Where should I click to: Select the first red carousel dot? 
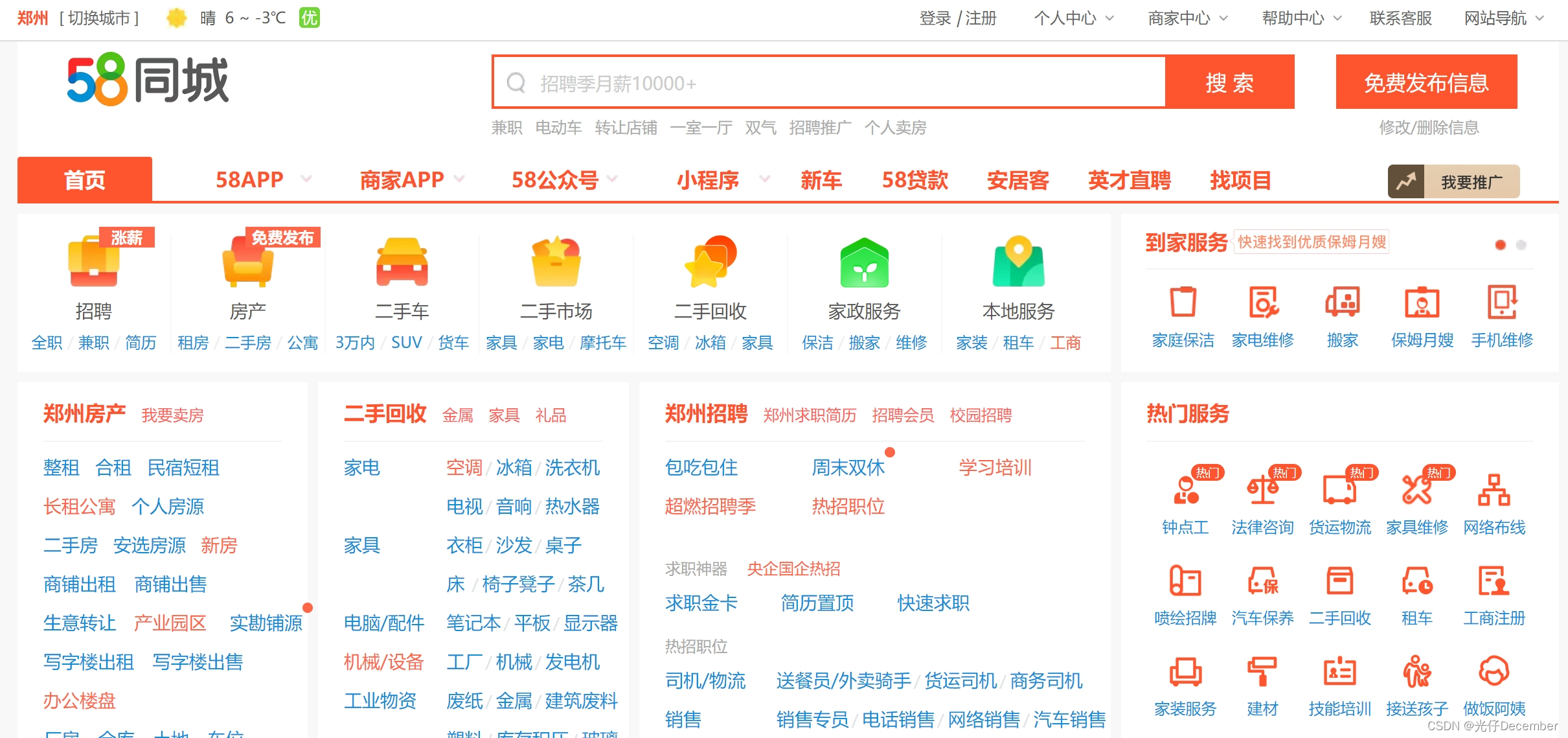click(x=1500, y=245)
